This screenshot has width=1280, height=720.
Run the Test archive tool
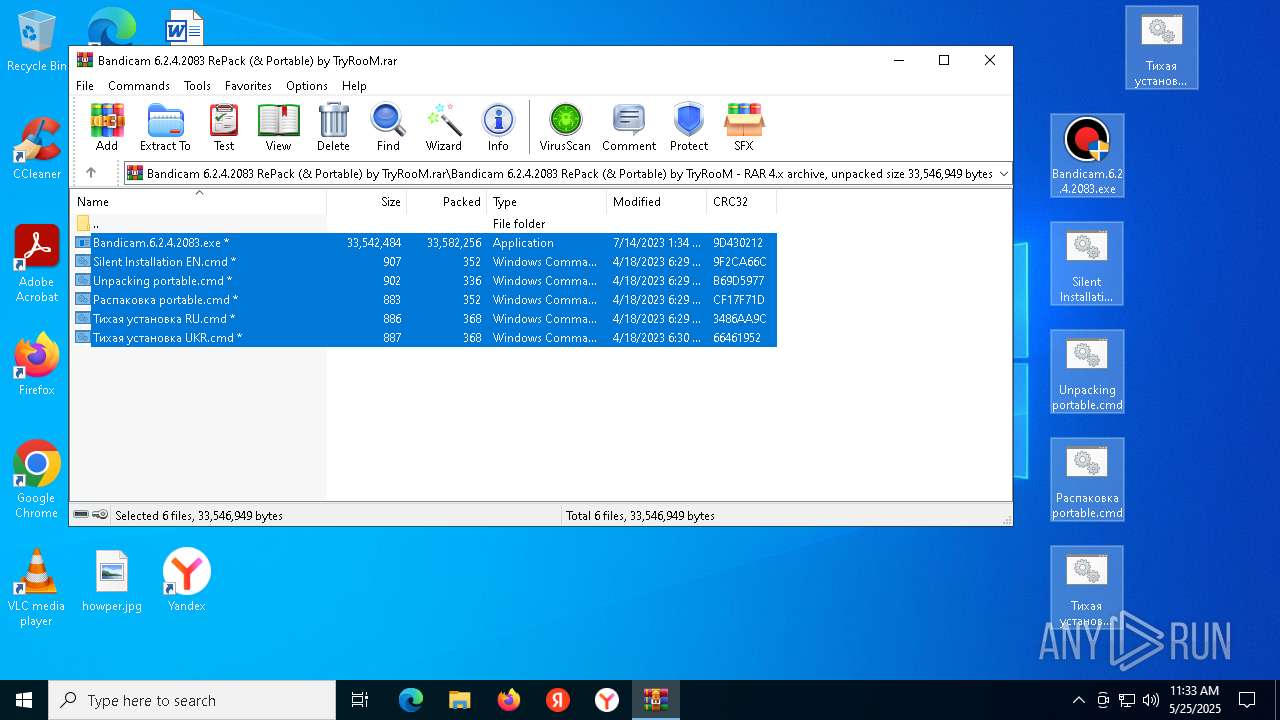(224, 127)
